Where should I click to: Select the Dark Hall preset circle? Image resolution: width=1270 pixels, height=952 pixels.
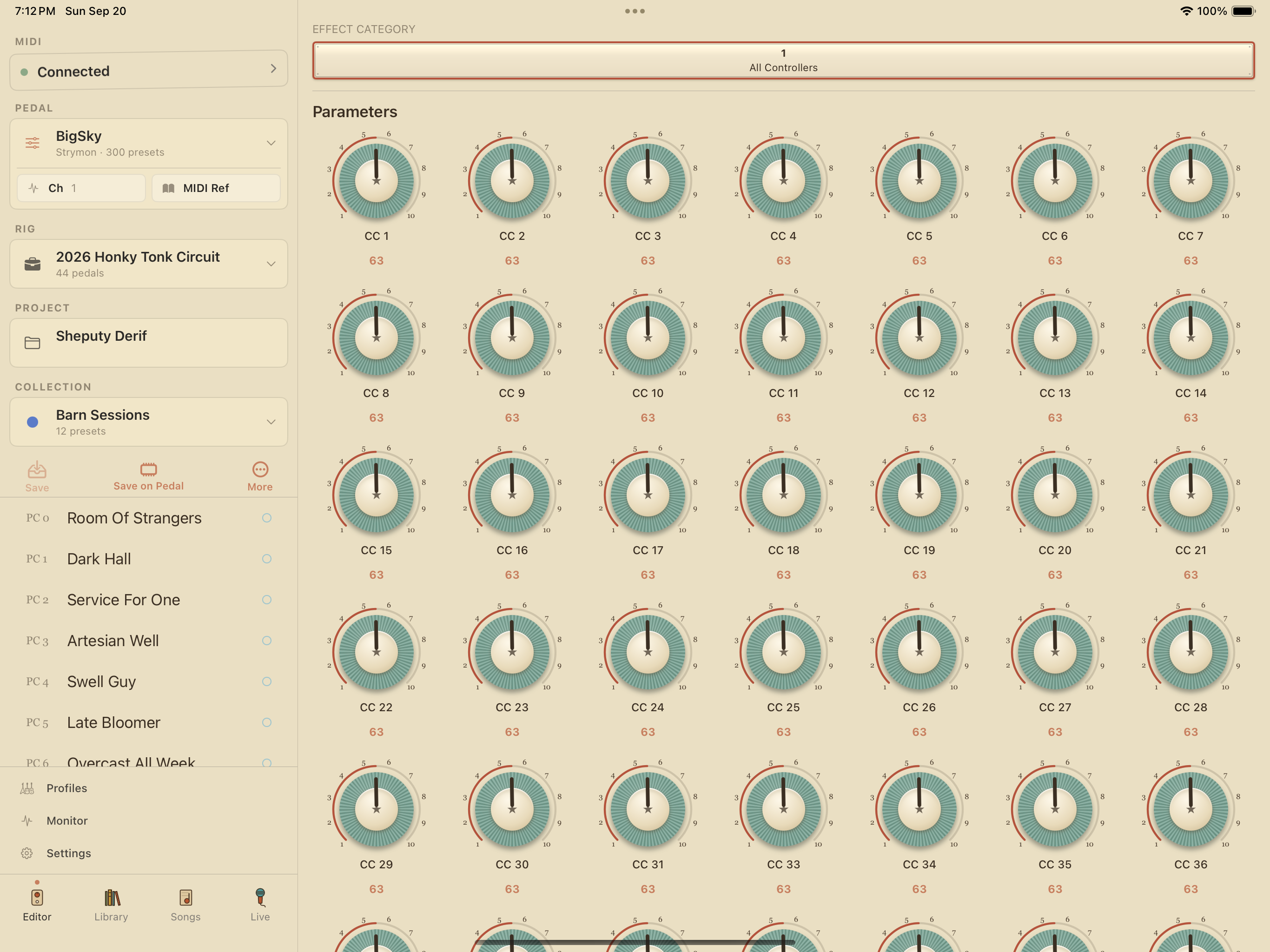coord(266,559)
